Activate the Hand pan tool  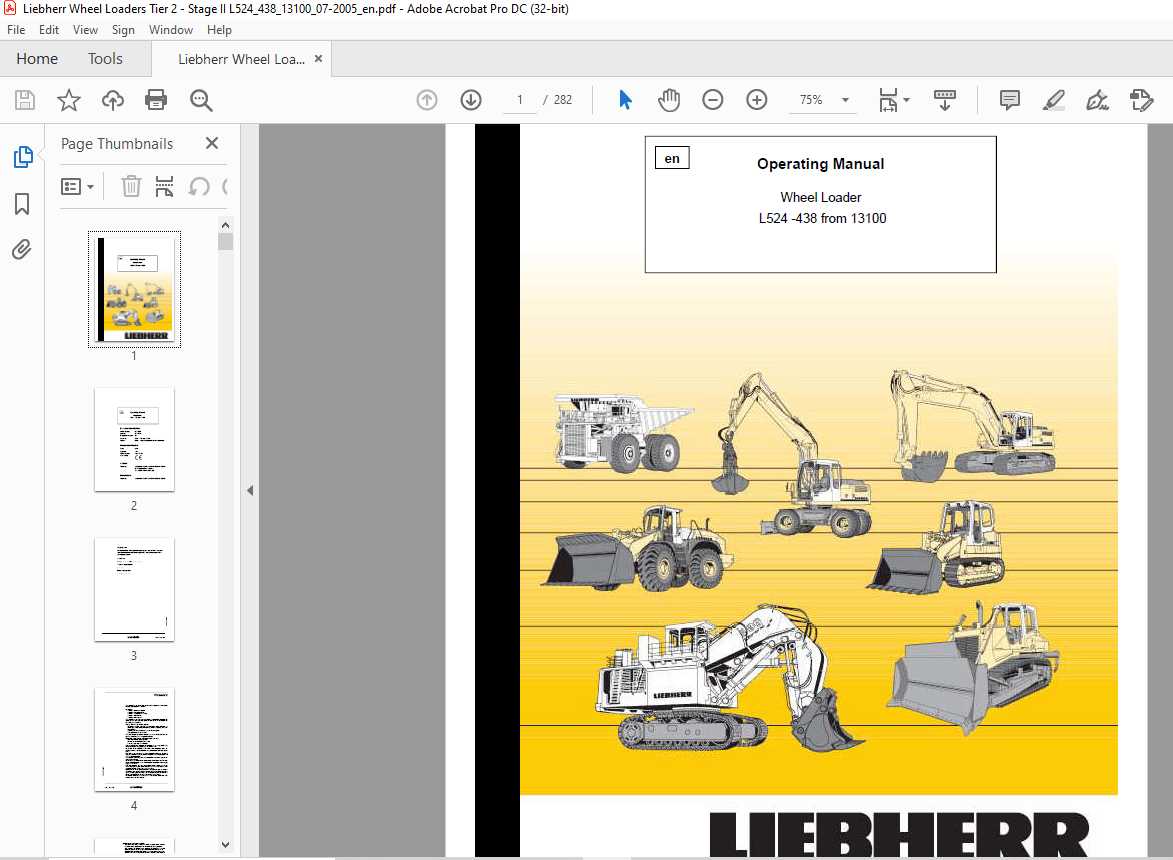click(x=669, y=99)
